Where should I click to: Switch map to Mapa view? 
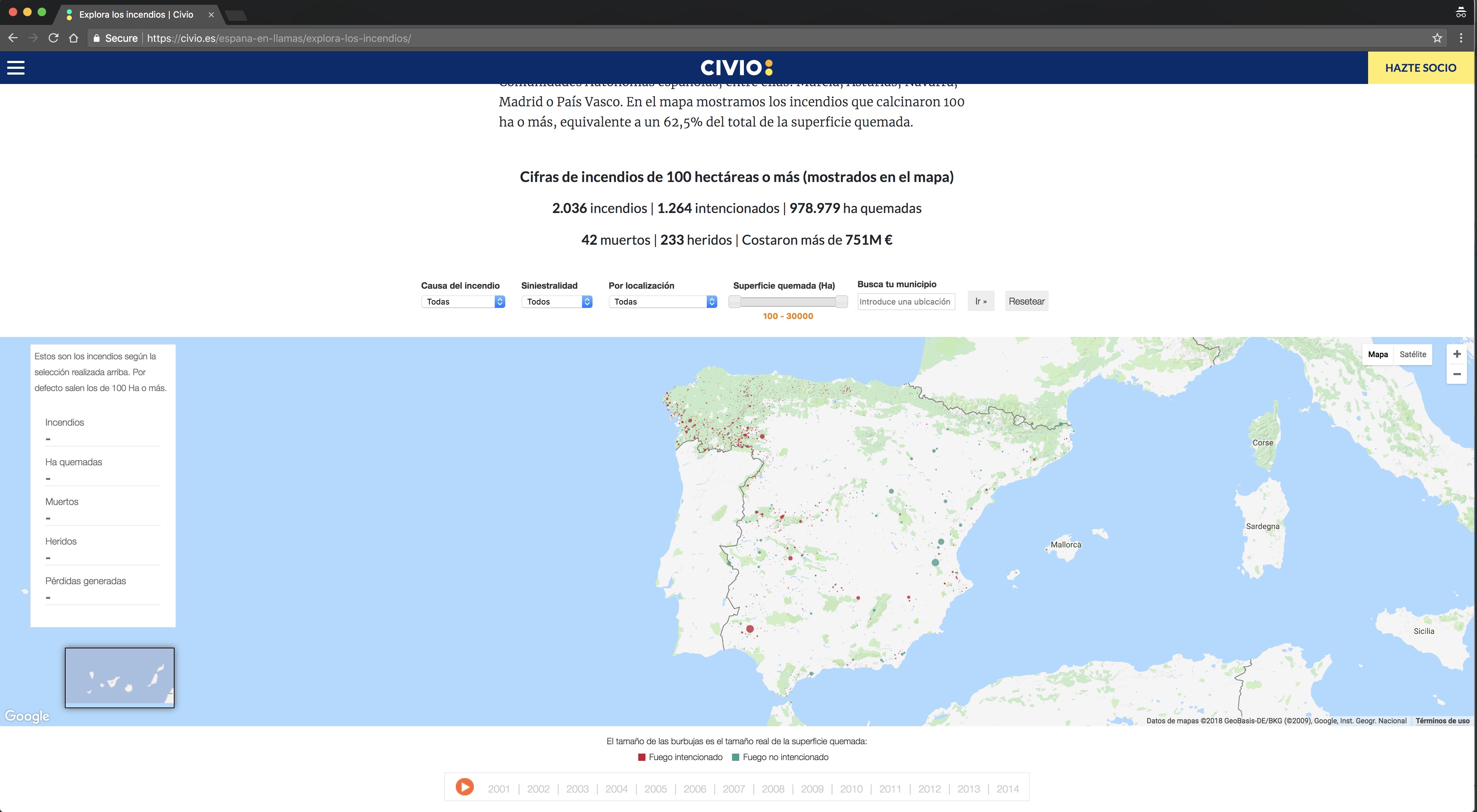click(1377, 354)
